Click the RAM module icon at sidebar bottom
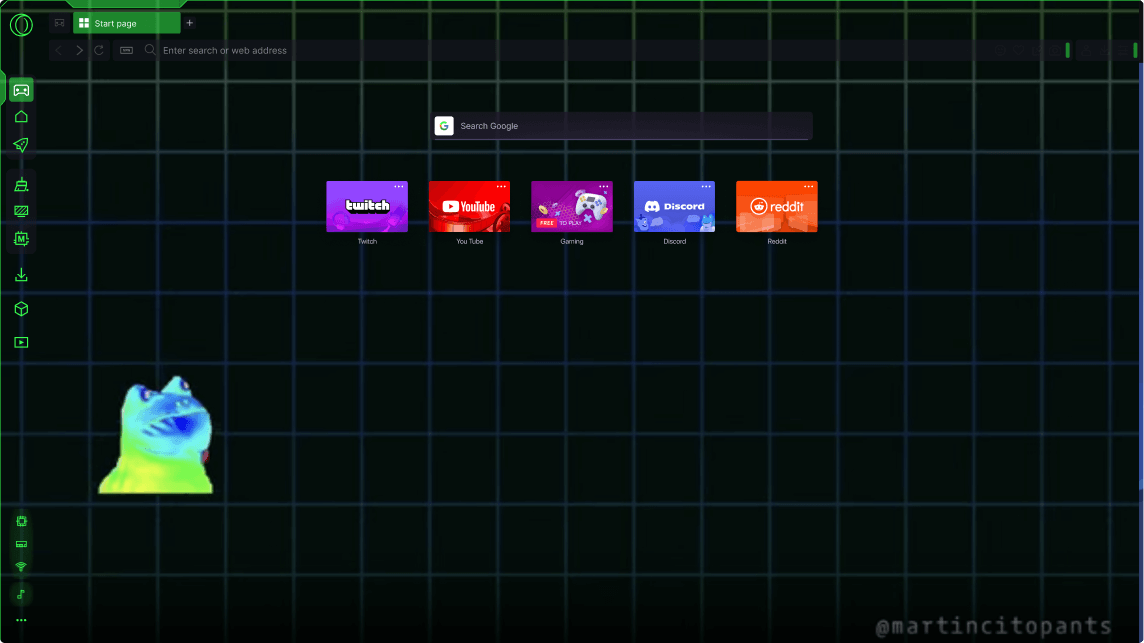The image size is (1144, 643). pyautogui.click(x=21, y=544)
